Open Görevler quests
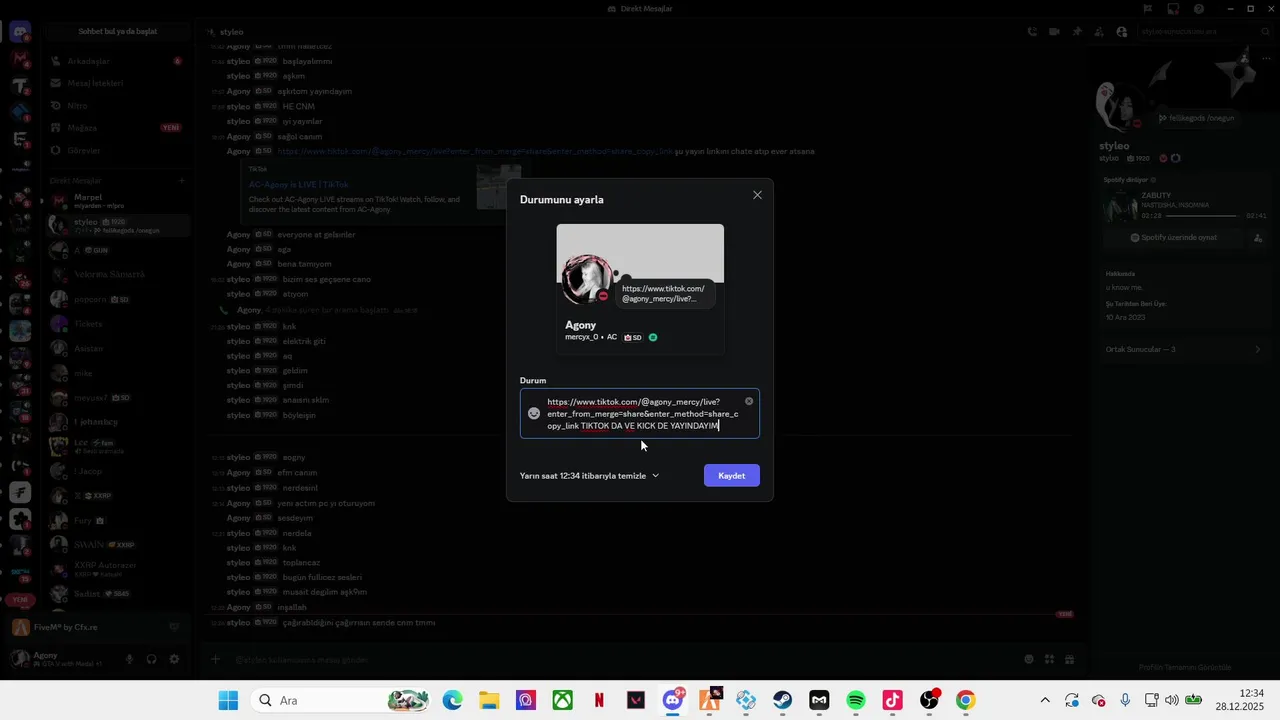The height and width of the screenshot is (720, 1280). (118, 150)
